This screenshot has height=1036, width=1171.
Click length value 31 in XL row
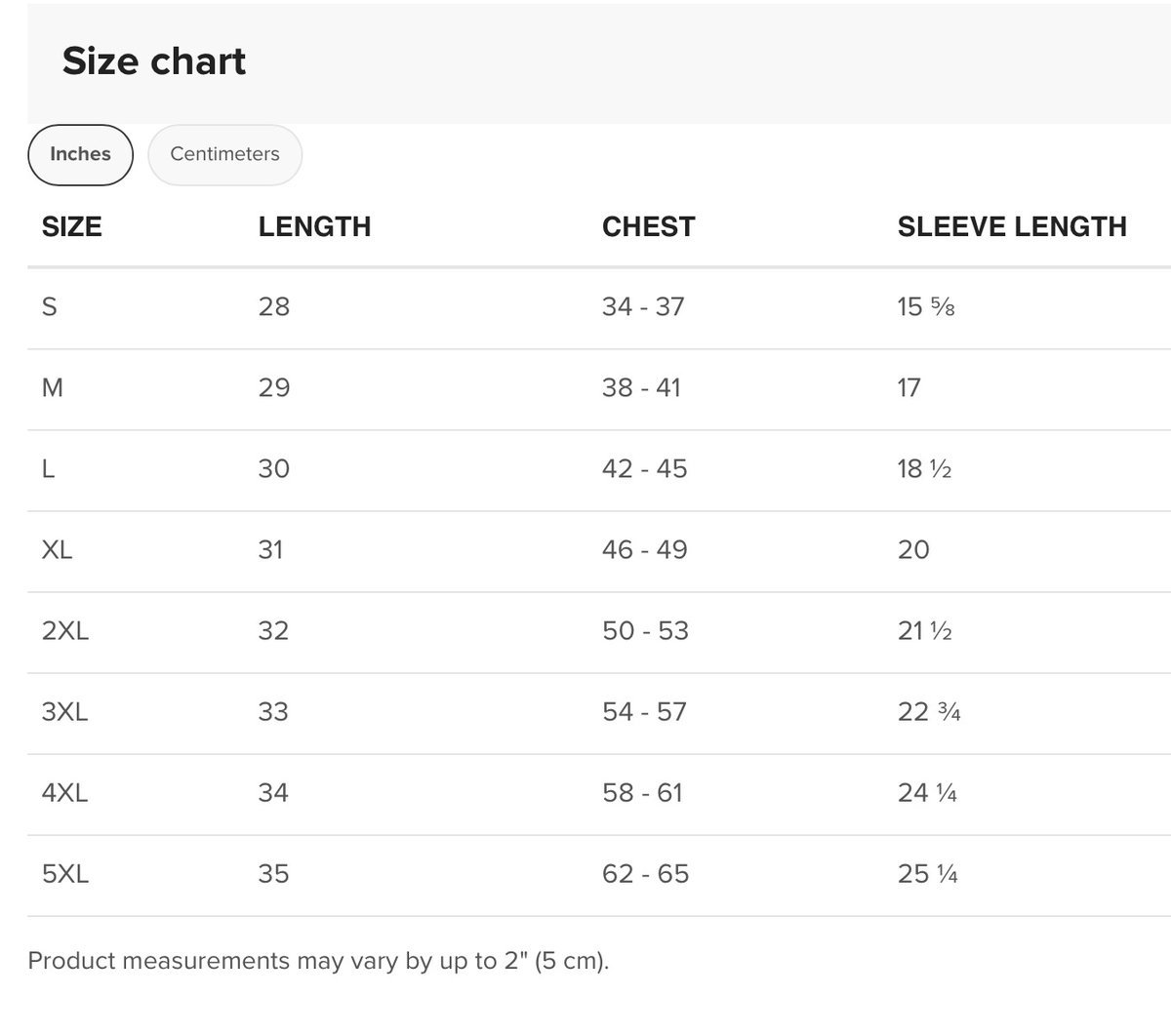270,549
